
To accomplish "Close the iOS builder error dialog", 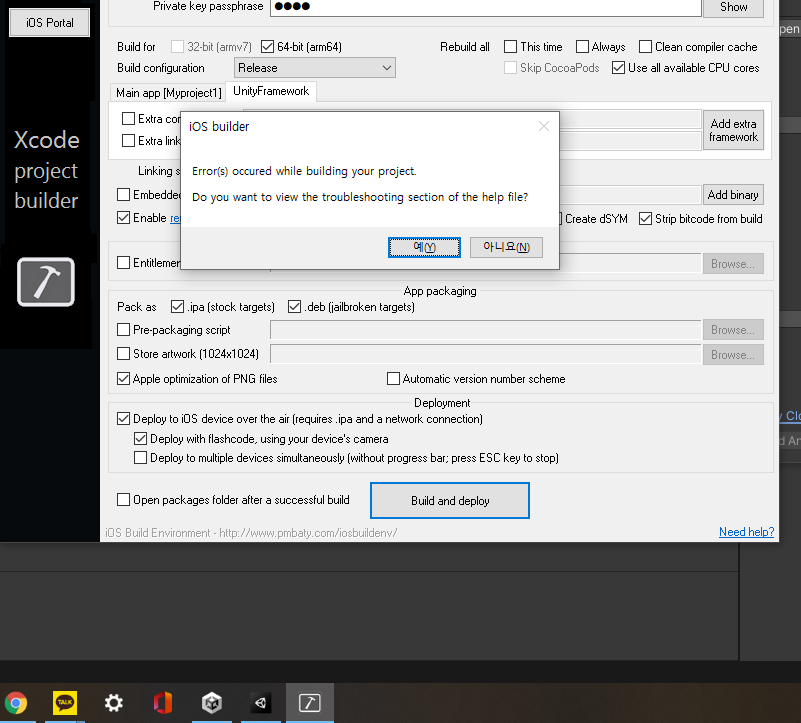I will pyautogui.click(x=544, y=126).
